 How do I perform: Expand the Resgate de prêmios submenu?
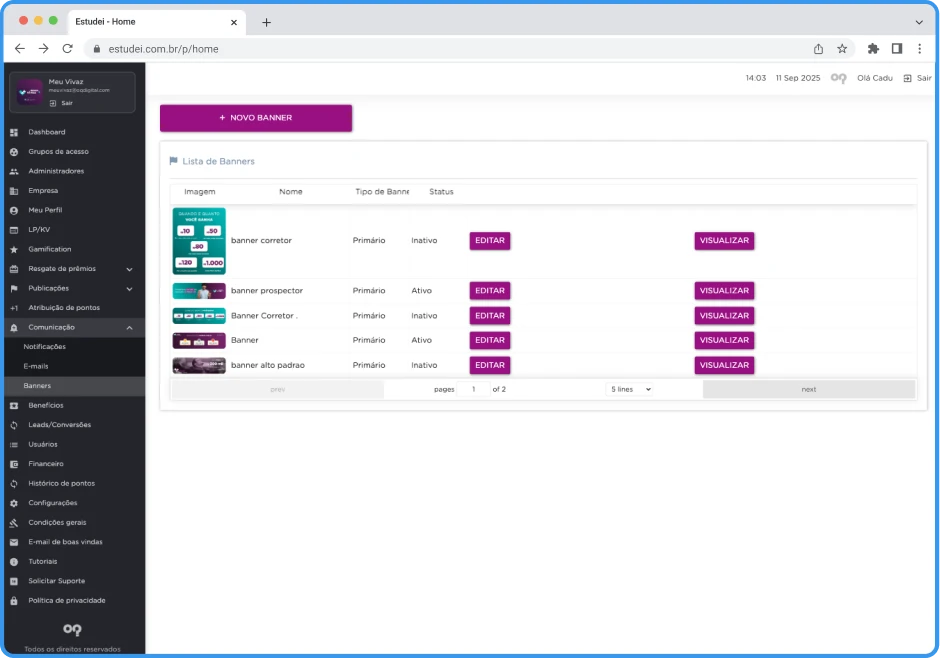coord(129,269)
